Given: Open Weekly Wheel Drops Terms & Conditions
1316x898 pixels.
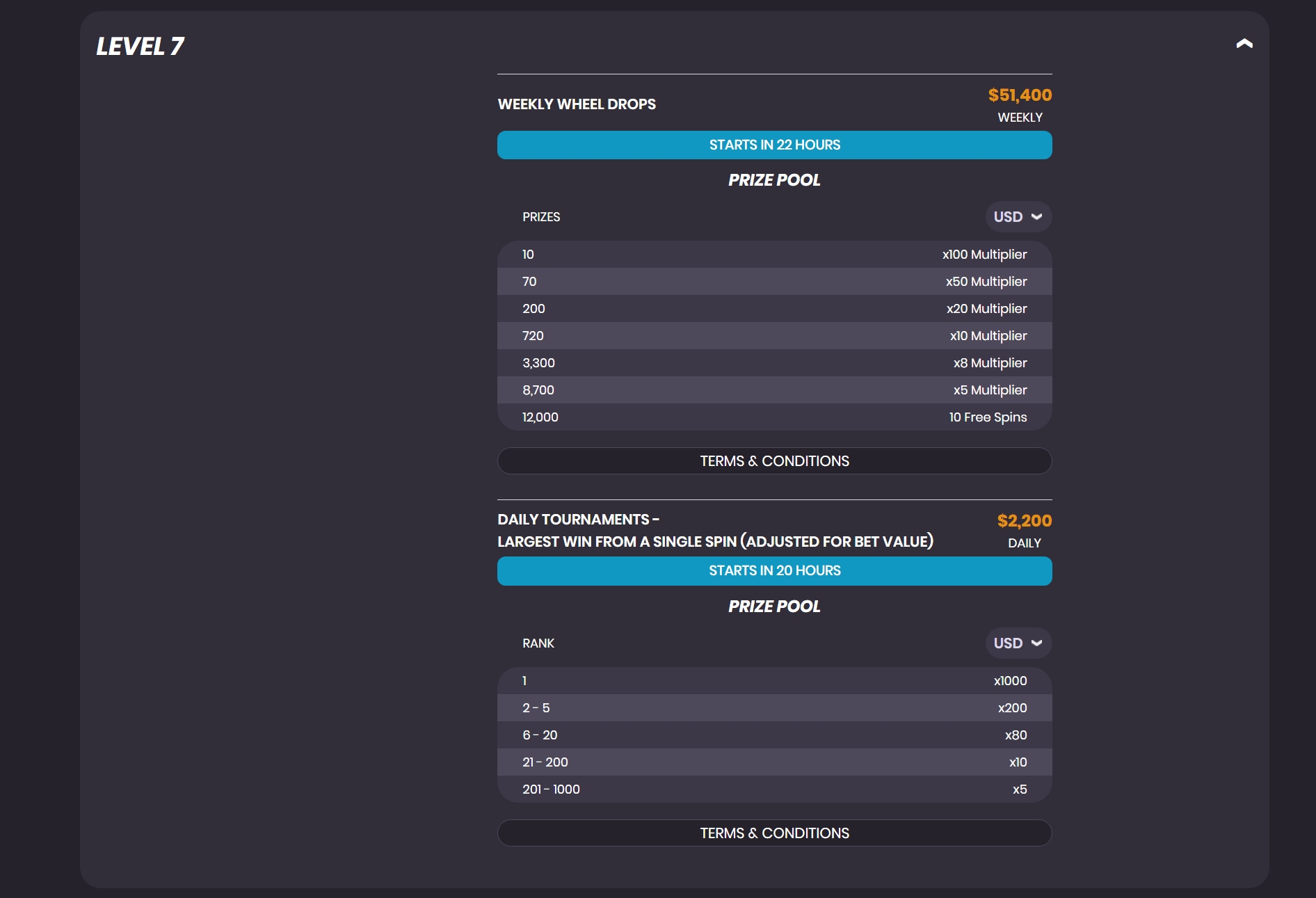Looking at the screenshot, I should 774,461.
